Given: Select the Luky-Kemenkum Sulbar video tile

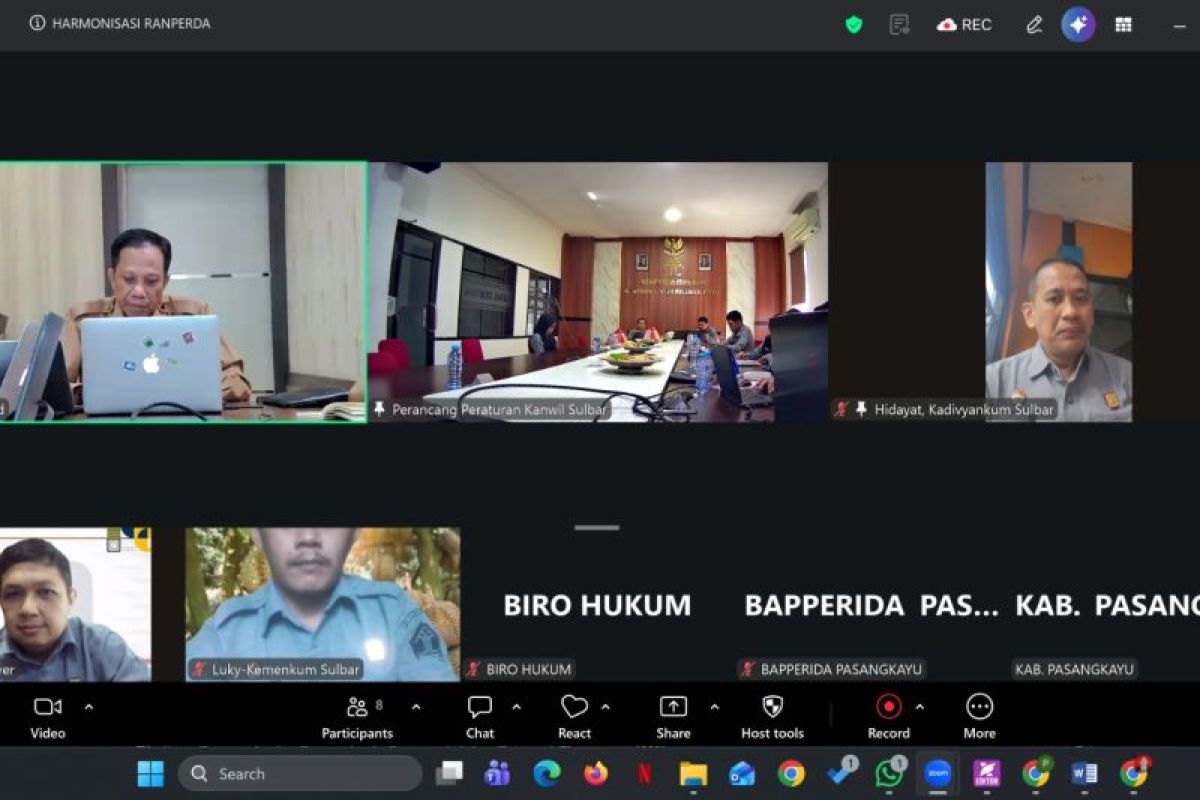Looking at the screenshot, I should tap(323, 604).
